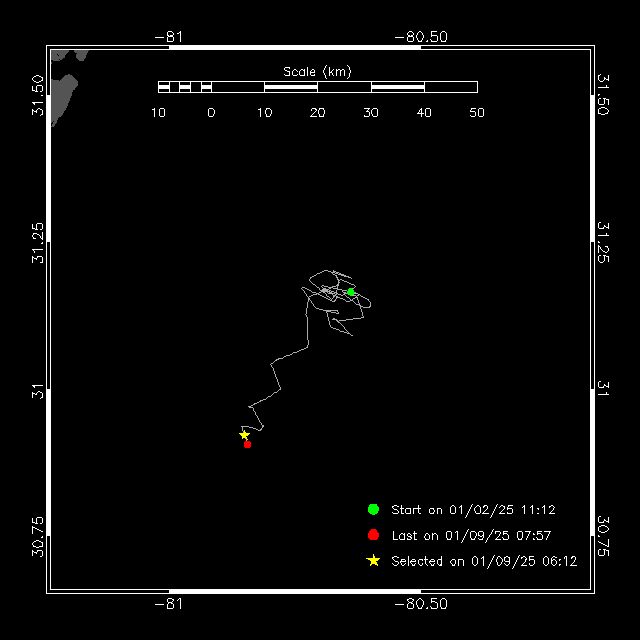
Task: Click the 0 label under the scale bar
Action: pos(211,113)
